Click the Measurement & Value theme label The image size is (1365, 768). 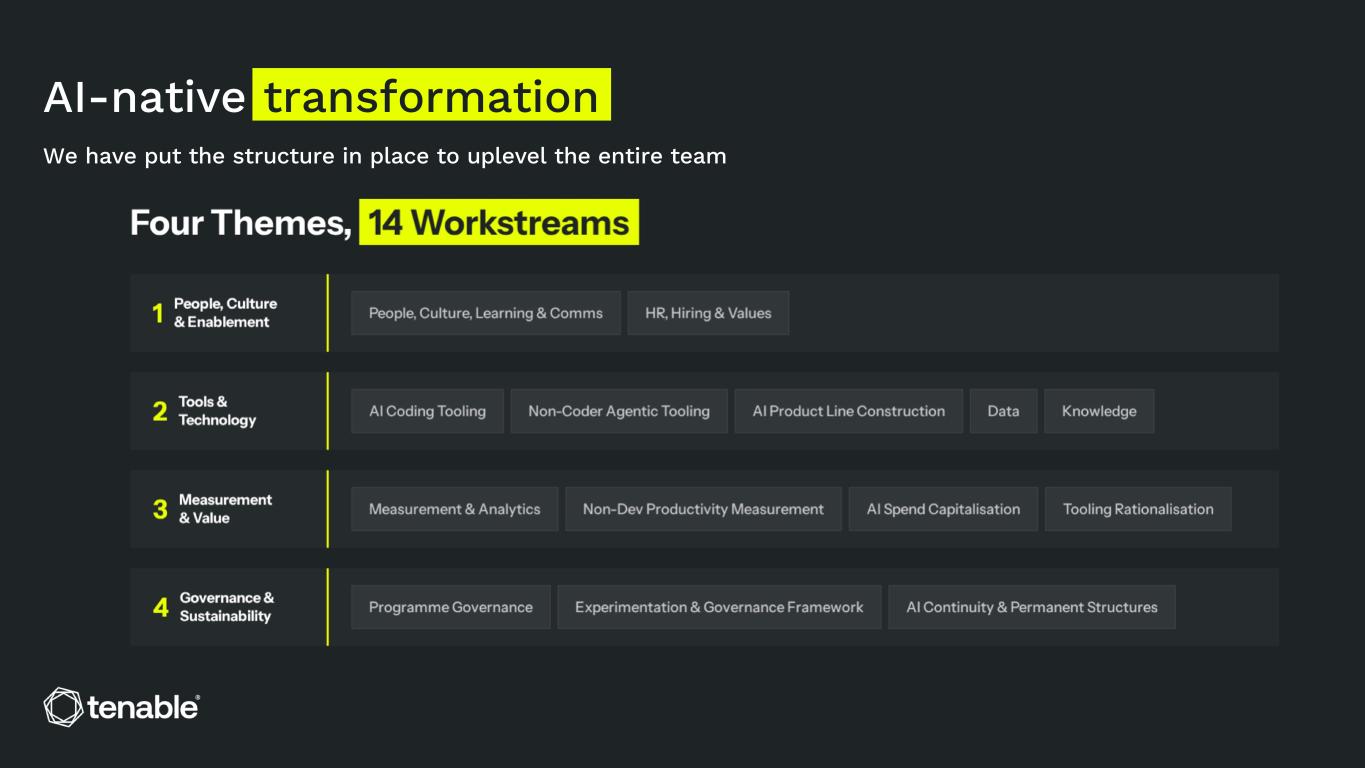tap(225, 509)
